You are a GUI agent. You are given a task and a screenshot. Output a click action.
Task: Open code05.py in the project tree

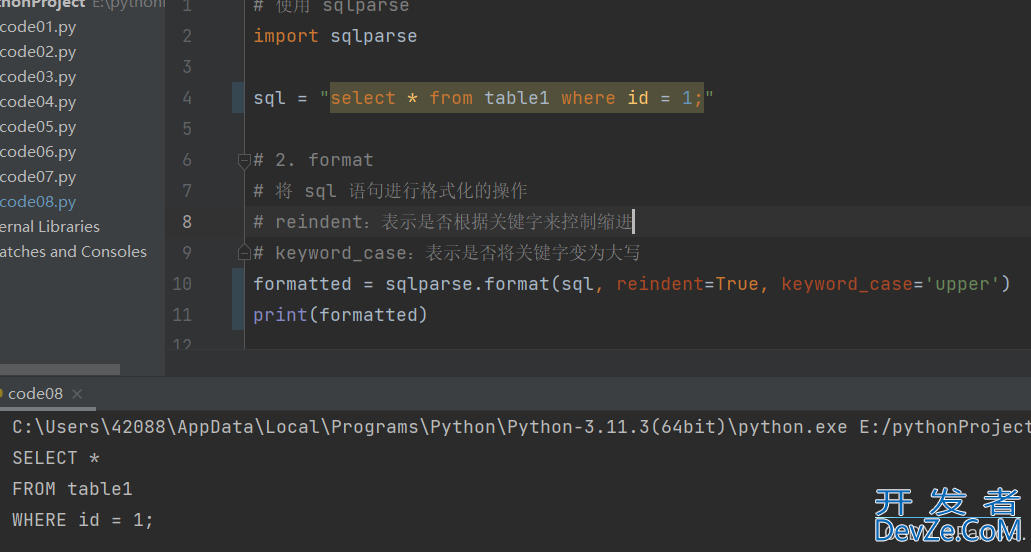[38, 127]
